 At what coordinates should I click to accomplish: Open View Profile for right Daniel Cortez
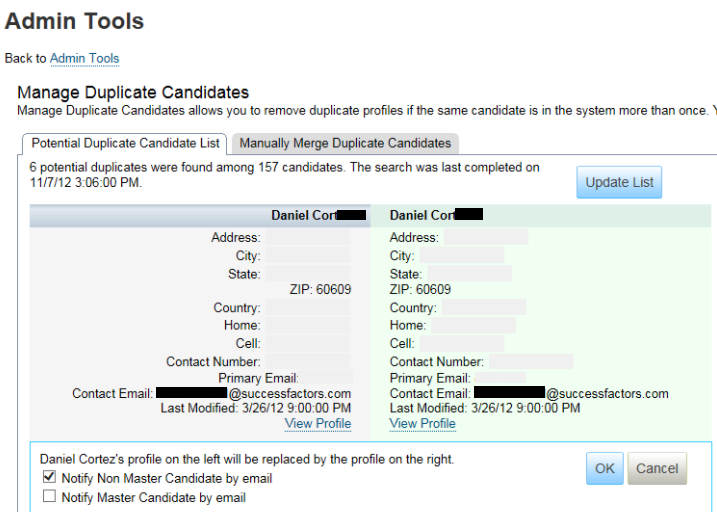(x=423, y=424)
